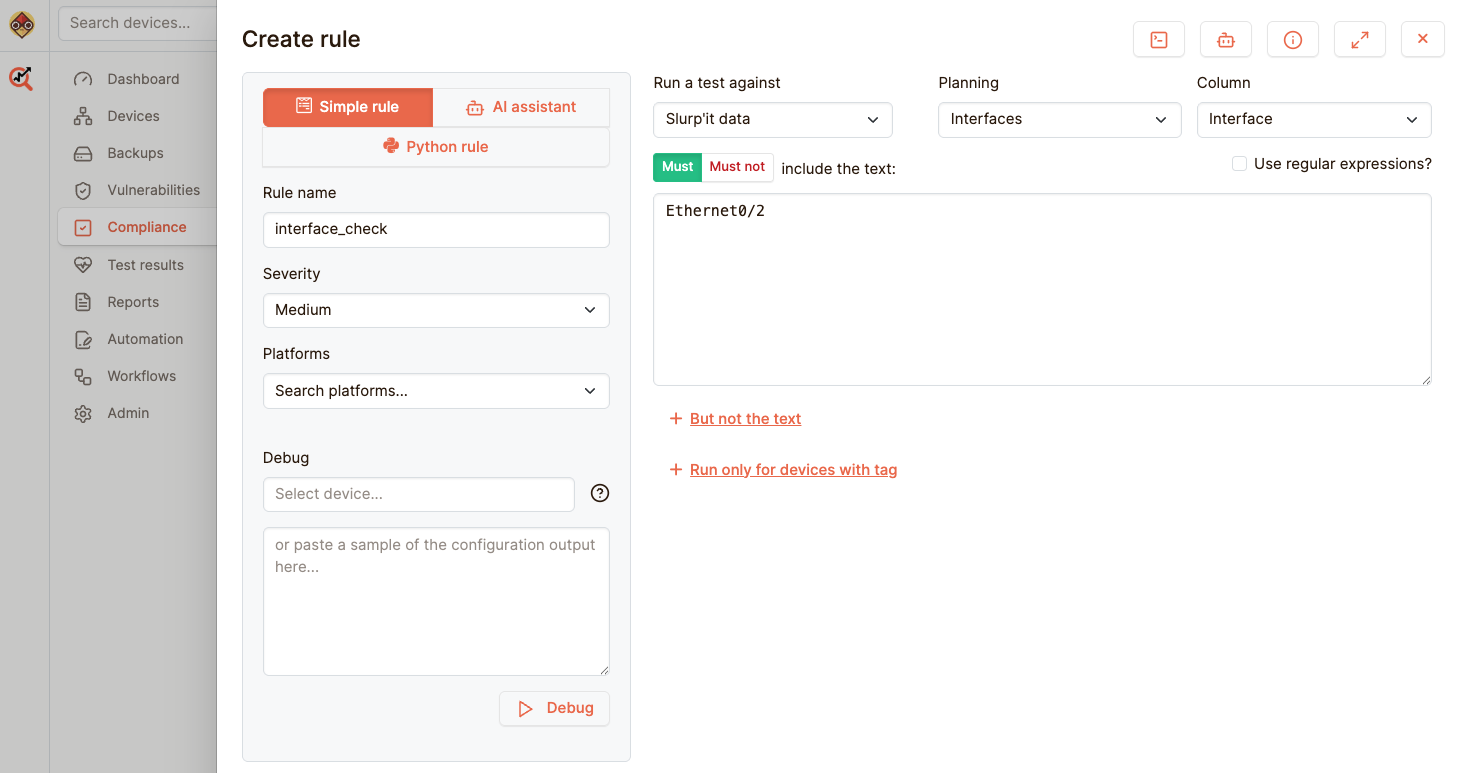
Task: Switch to Must not option
Action: (x=737, y=167)
